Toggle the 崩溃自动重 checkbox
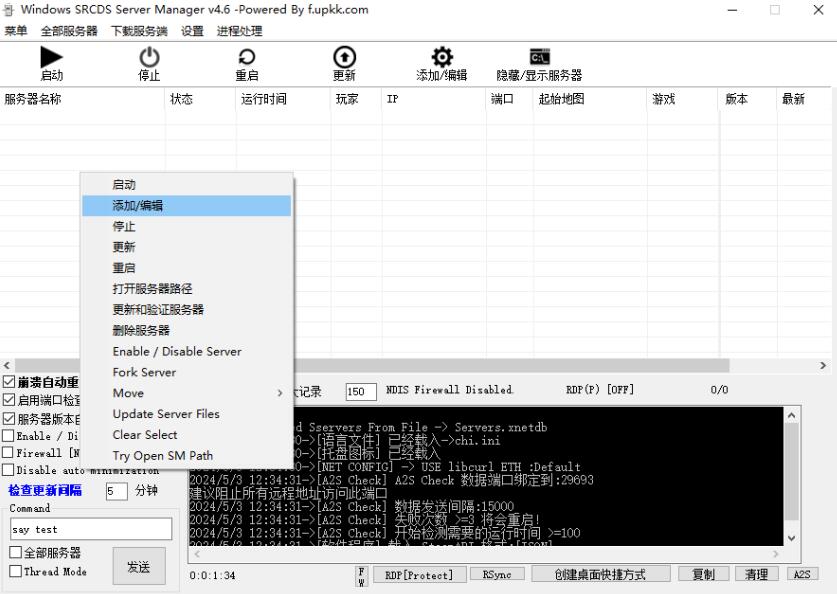This screenshot has width=837, height=594. pyautogui.click(x=9, y=382)
